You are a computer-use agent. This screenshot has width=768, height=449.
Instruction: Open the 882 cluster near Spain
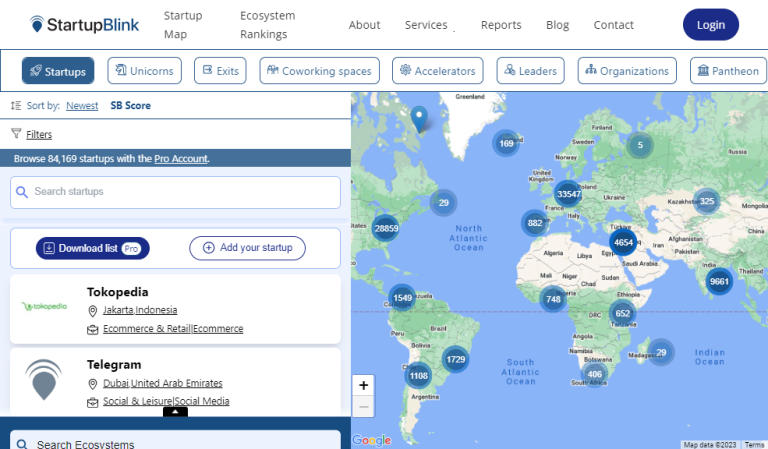click(x=535, y=223)
